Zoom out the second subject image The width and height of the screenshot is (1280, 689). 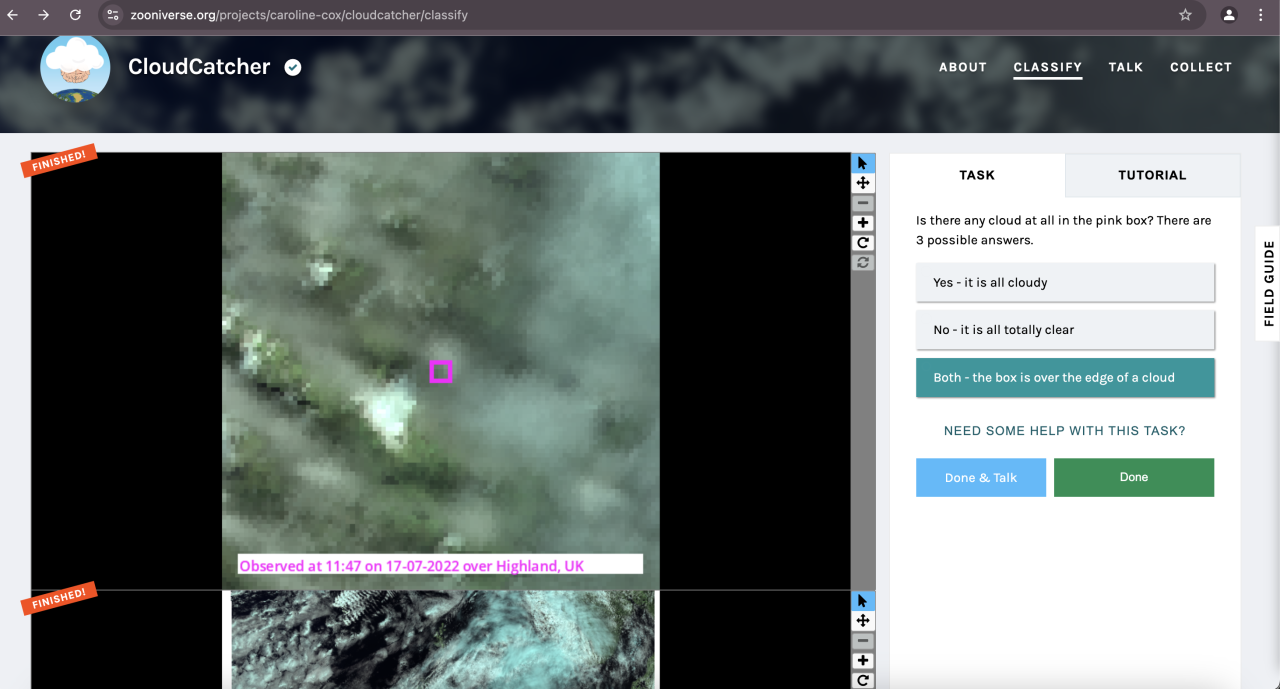pyautogui.click(x=863, y=641)
